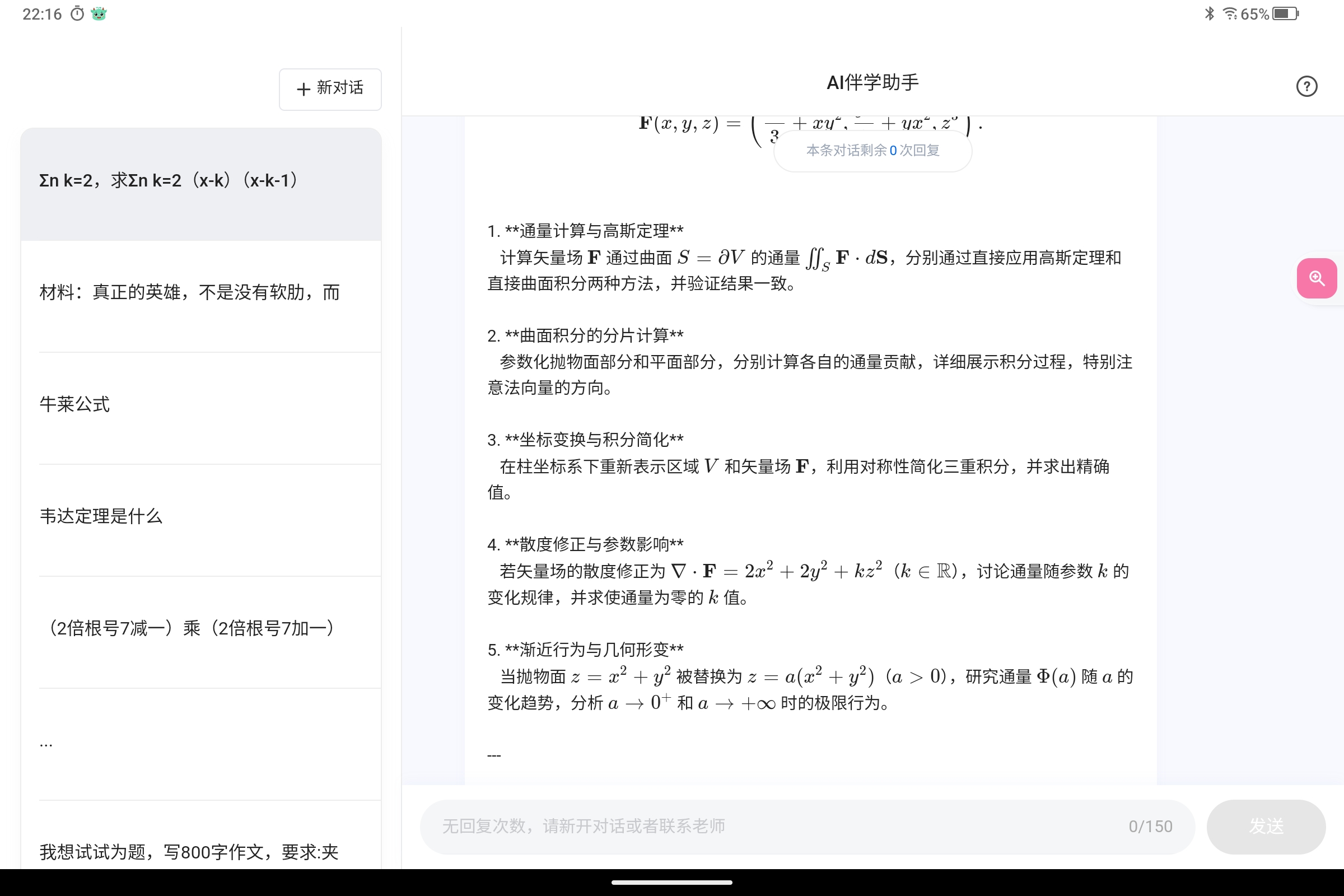Click heading 4. **散度修正与参数影响**

click(x=585, y=544)
